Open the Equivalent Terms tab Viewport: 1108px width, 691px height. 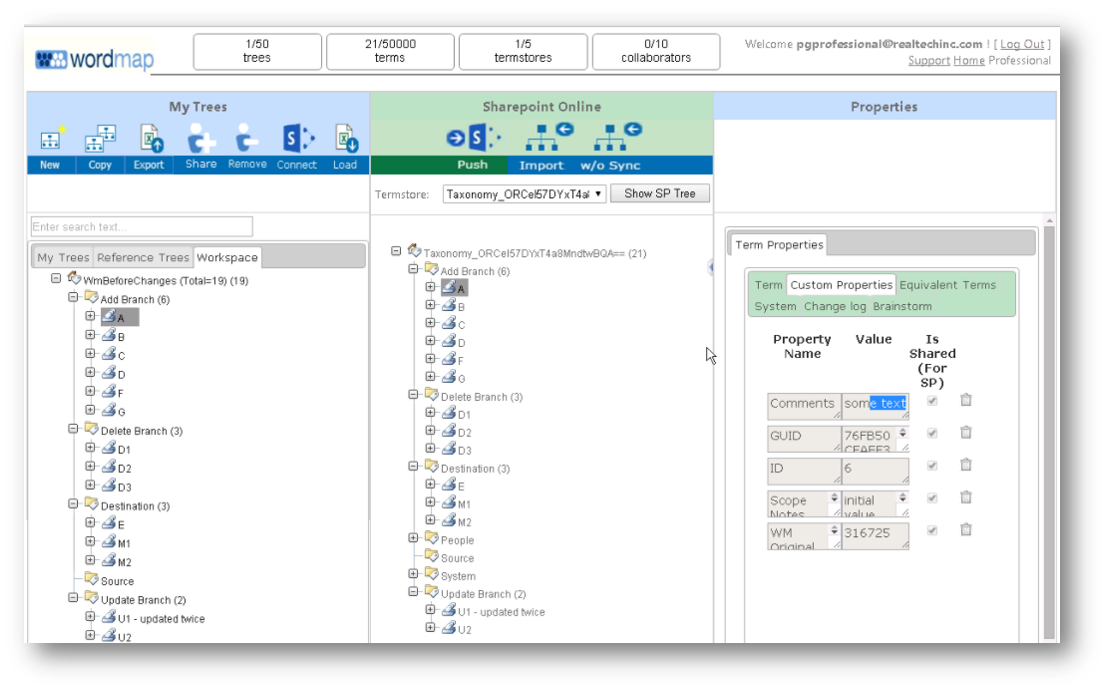pos(947,285)
